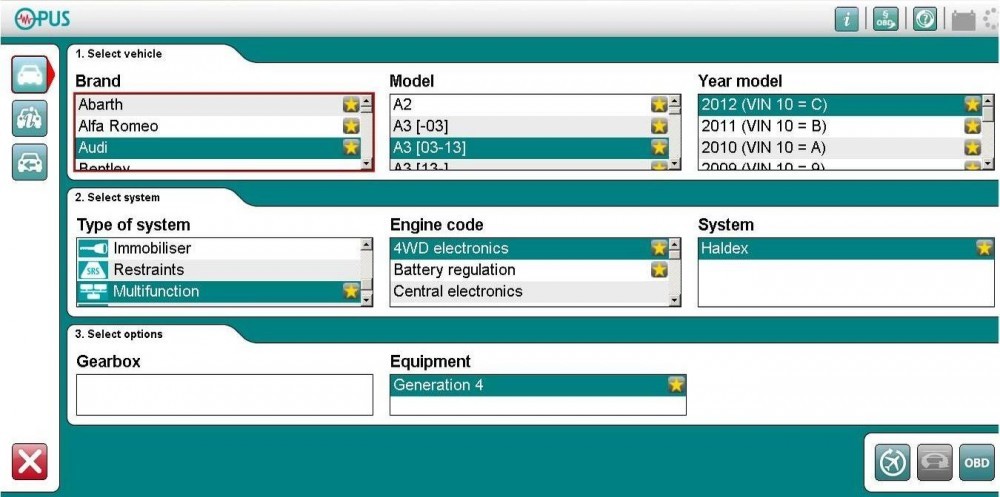Click the information 'i' icon in header
This screenshot has height=497, width=1000.
pyautogui.click(x=846, y=20)
